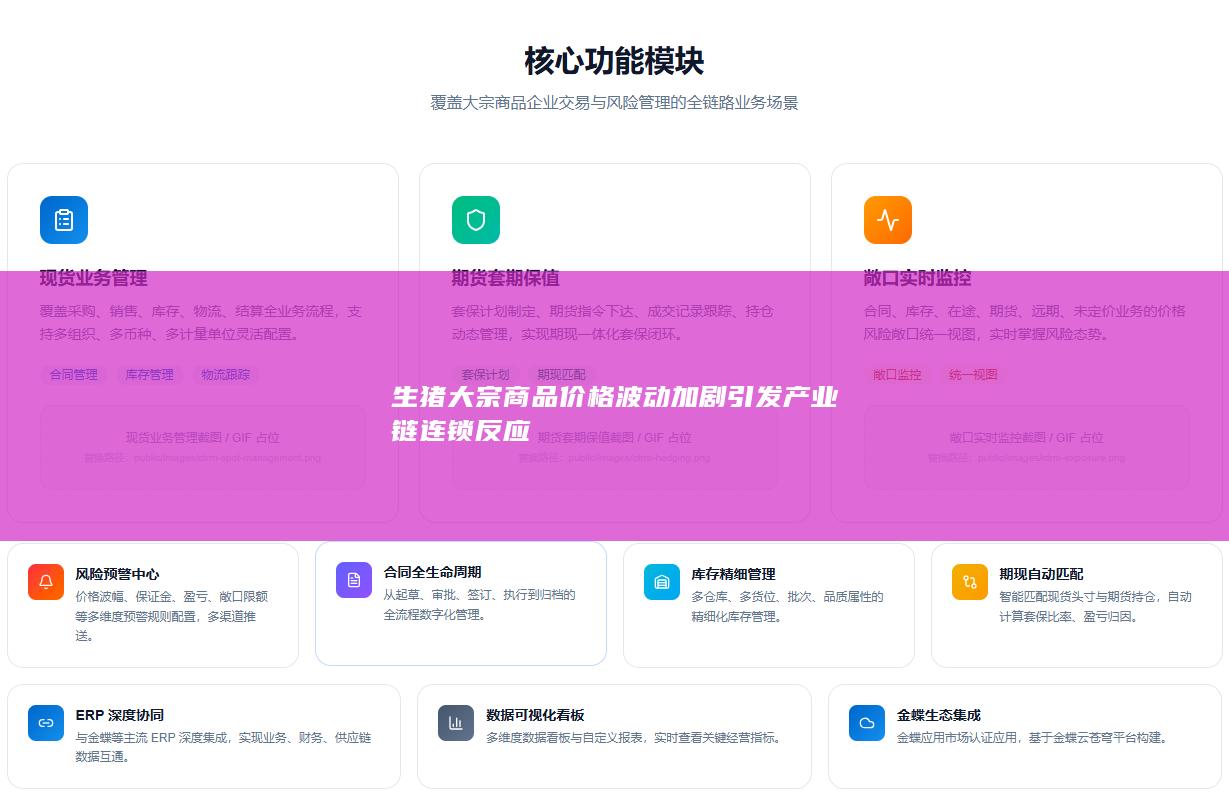
Task: Click the 敞口实时监控 card title
Action: [918, 278]
